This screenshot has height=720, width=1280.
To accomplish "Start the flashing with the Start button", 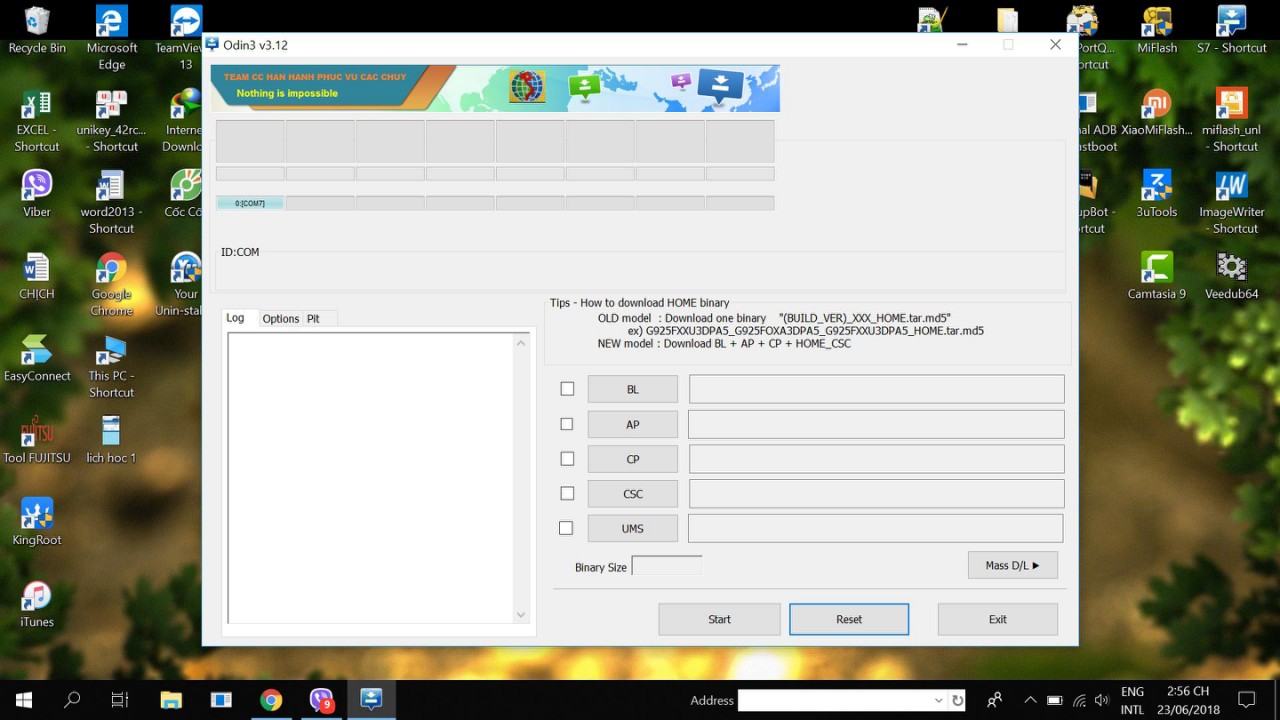I will click(x=719, y=619).
